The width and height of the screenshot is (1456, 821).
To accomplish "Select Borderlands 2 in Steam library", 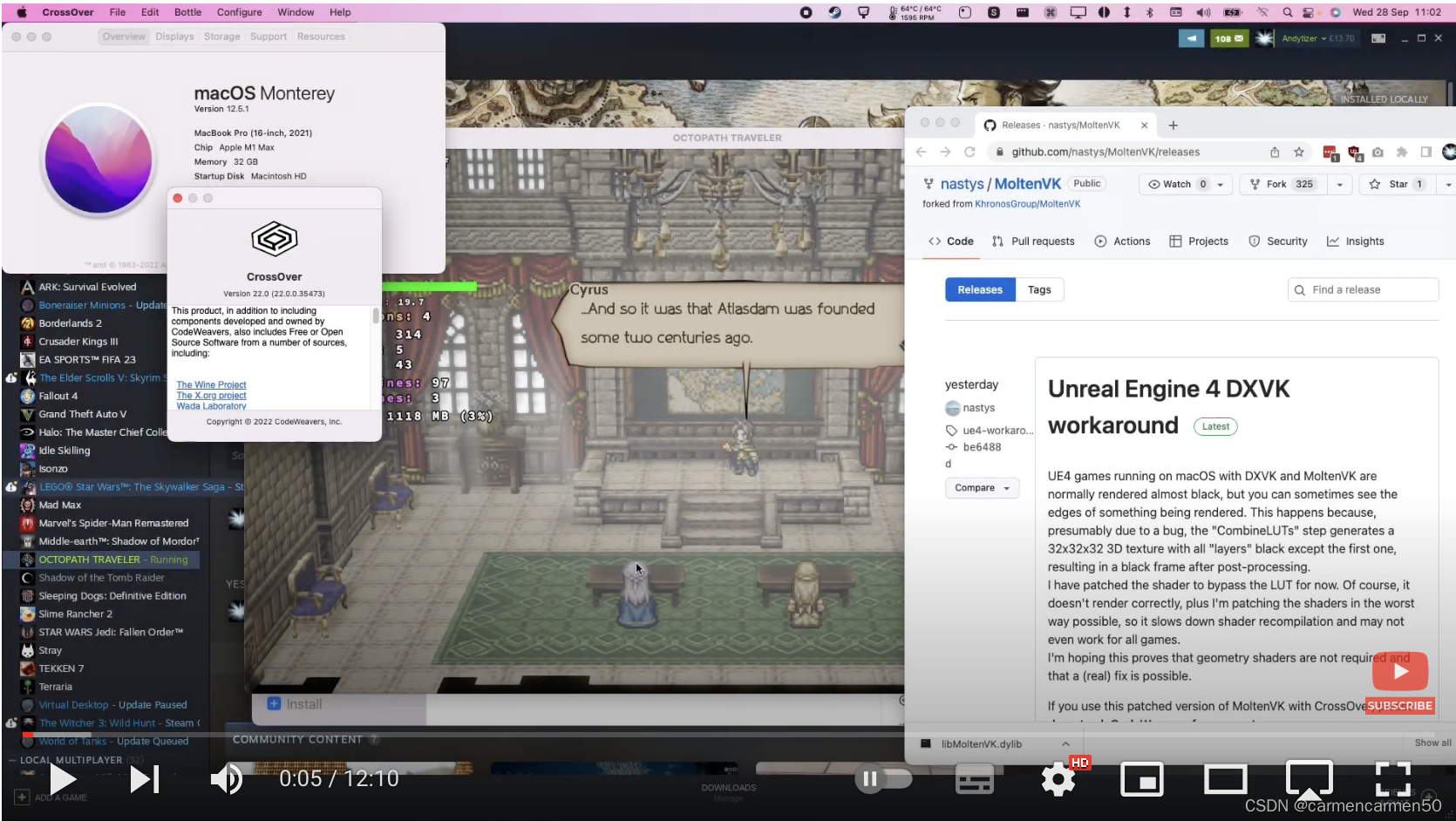I will [x=70, y=323].
